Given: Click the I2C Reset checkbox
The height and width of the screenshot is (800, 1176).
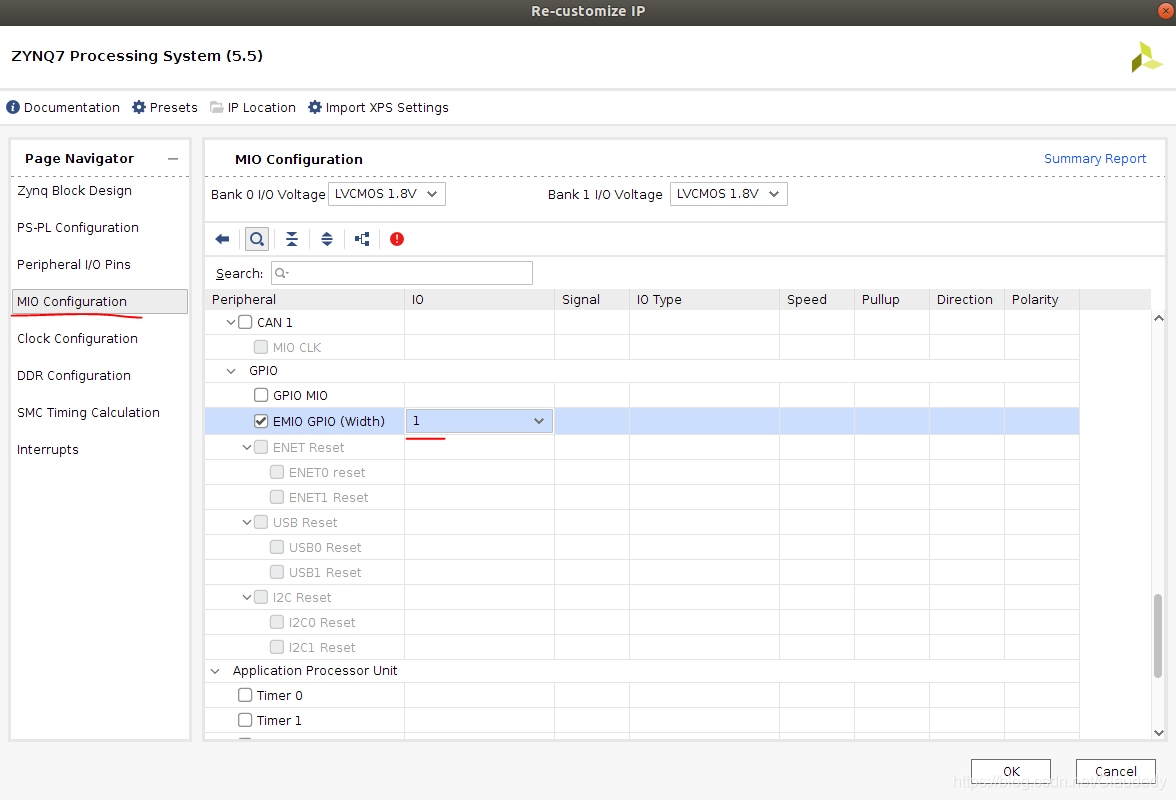Looking at the screenshot, I should click(261, 597).
